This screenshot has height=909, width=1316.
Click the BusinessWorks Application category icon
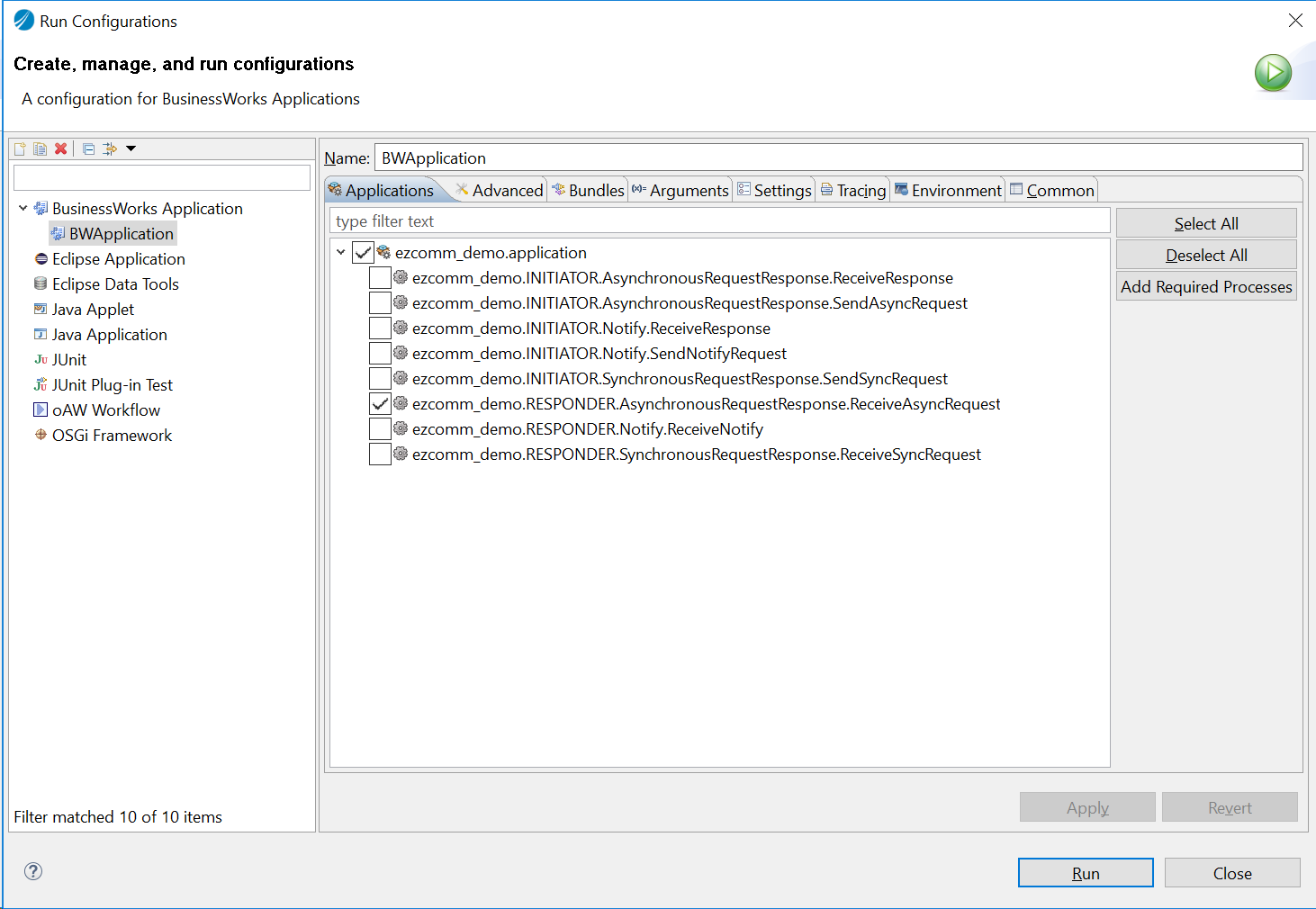click(x=41, y=209)
